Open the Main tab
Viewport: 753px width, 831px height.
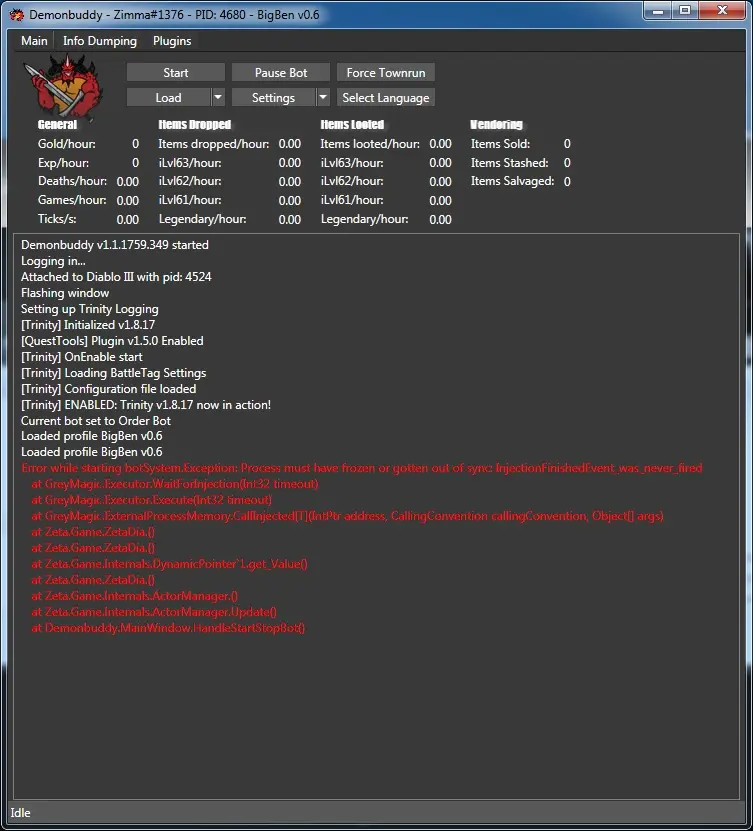[34, 41]
